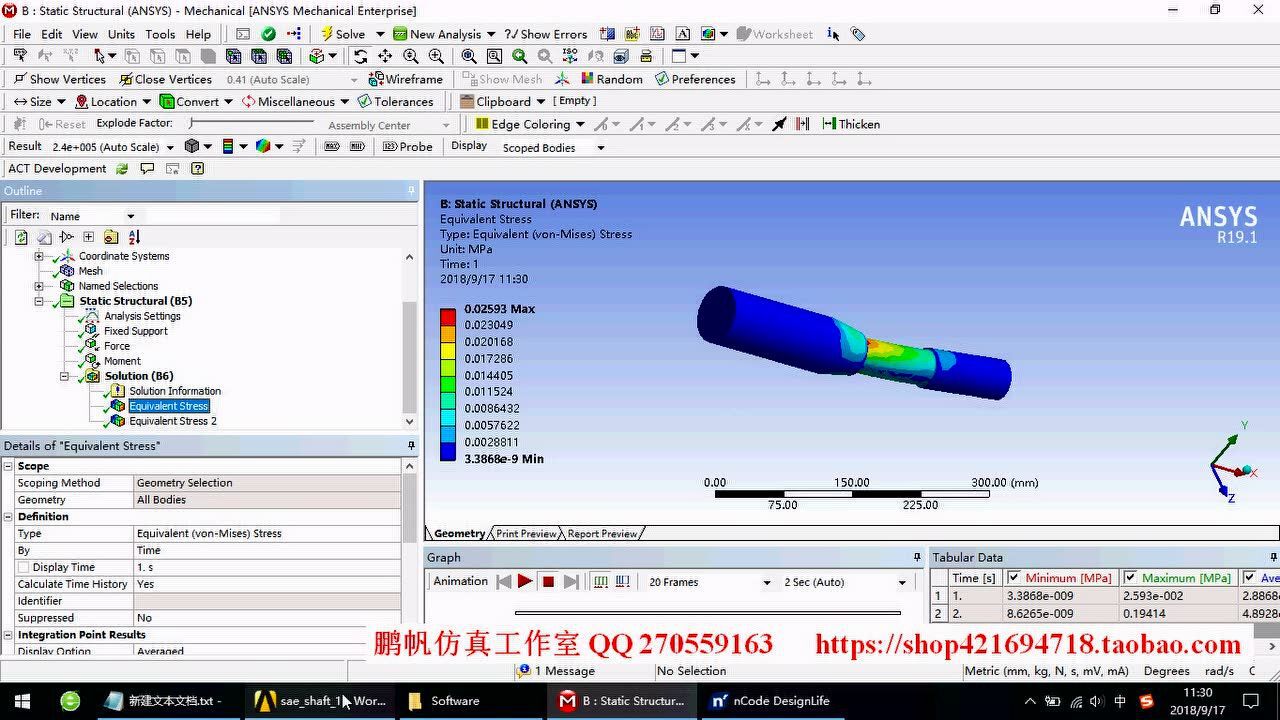Open the Units menu

point(120,33)
